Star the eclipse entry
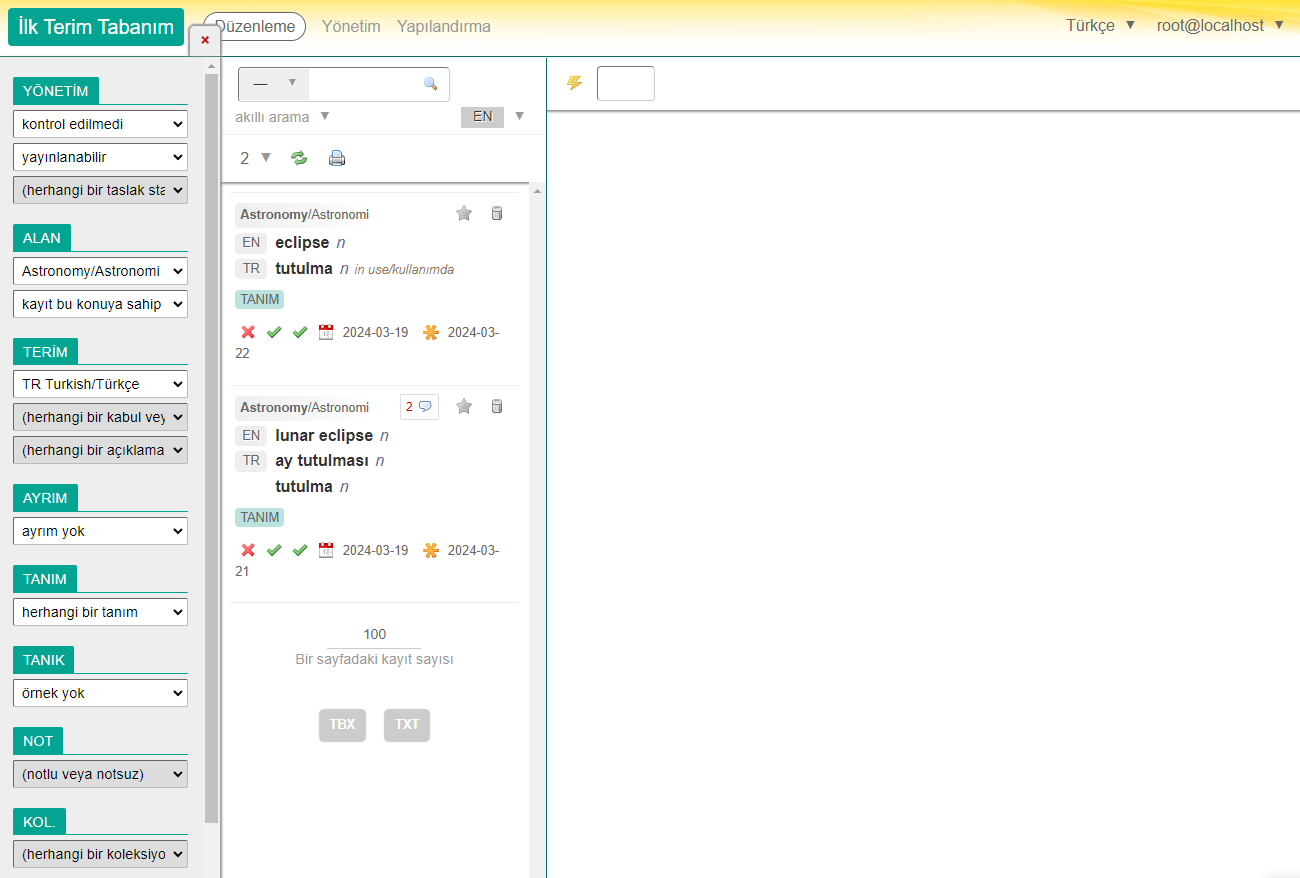Viewport: 1300px width, 878px height. (x=464, y=213)
